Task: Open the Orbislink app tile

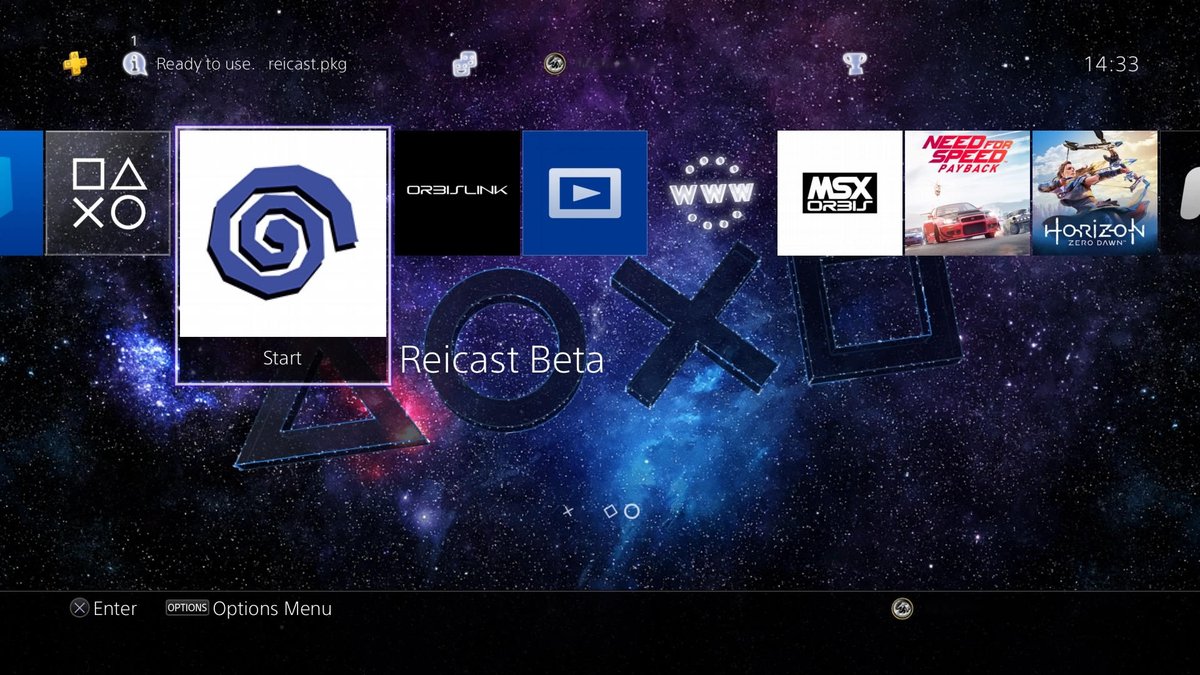Action: click(x=457, y=193)
